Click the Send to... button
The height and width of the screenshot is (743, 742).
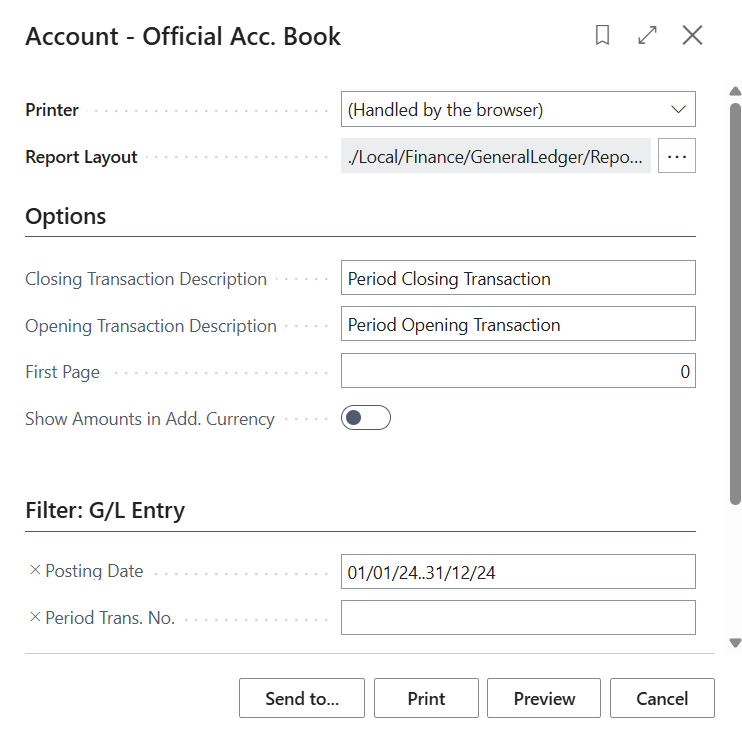(302, 699)
